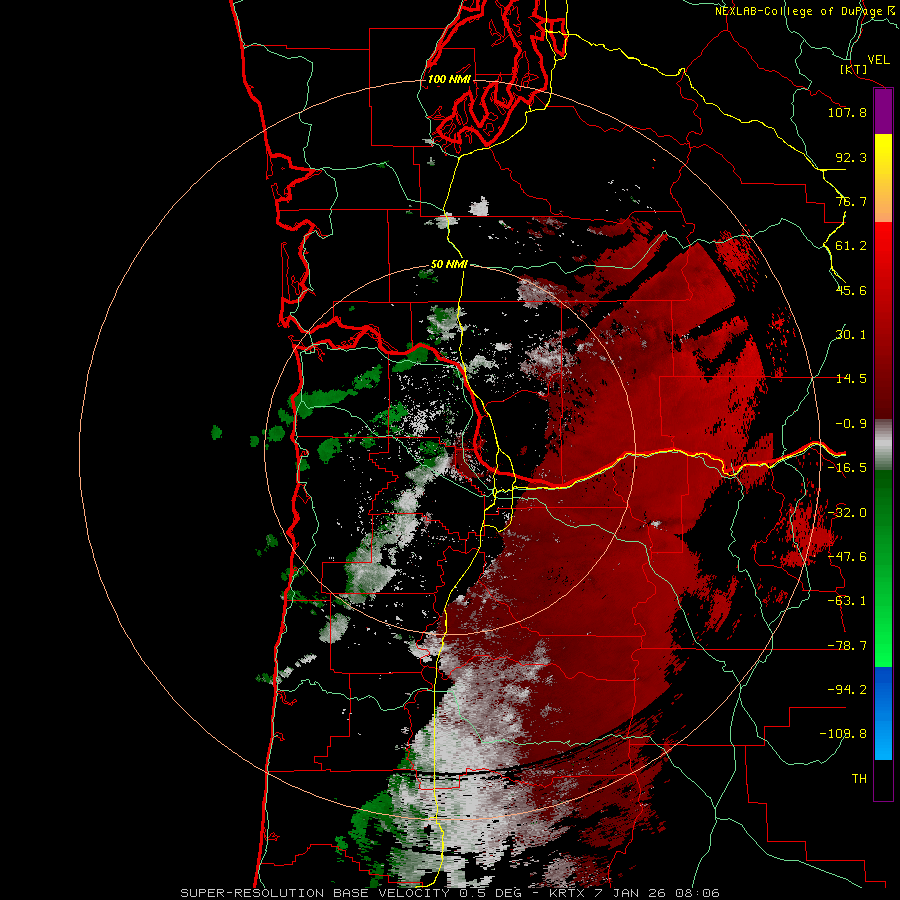Click the -47.6 legend value
Screen dimensions: 900x900
pyautogui.click(x=847, y=556)
